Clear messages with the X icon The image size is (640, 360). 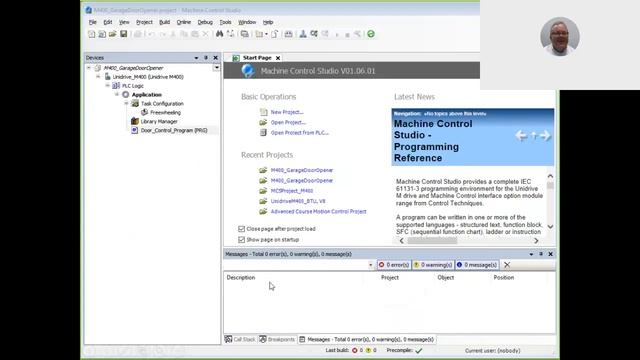click(507, 265)
